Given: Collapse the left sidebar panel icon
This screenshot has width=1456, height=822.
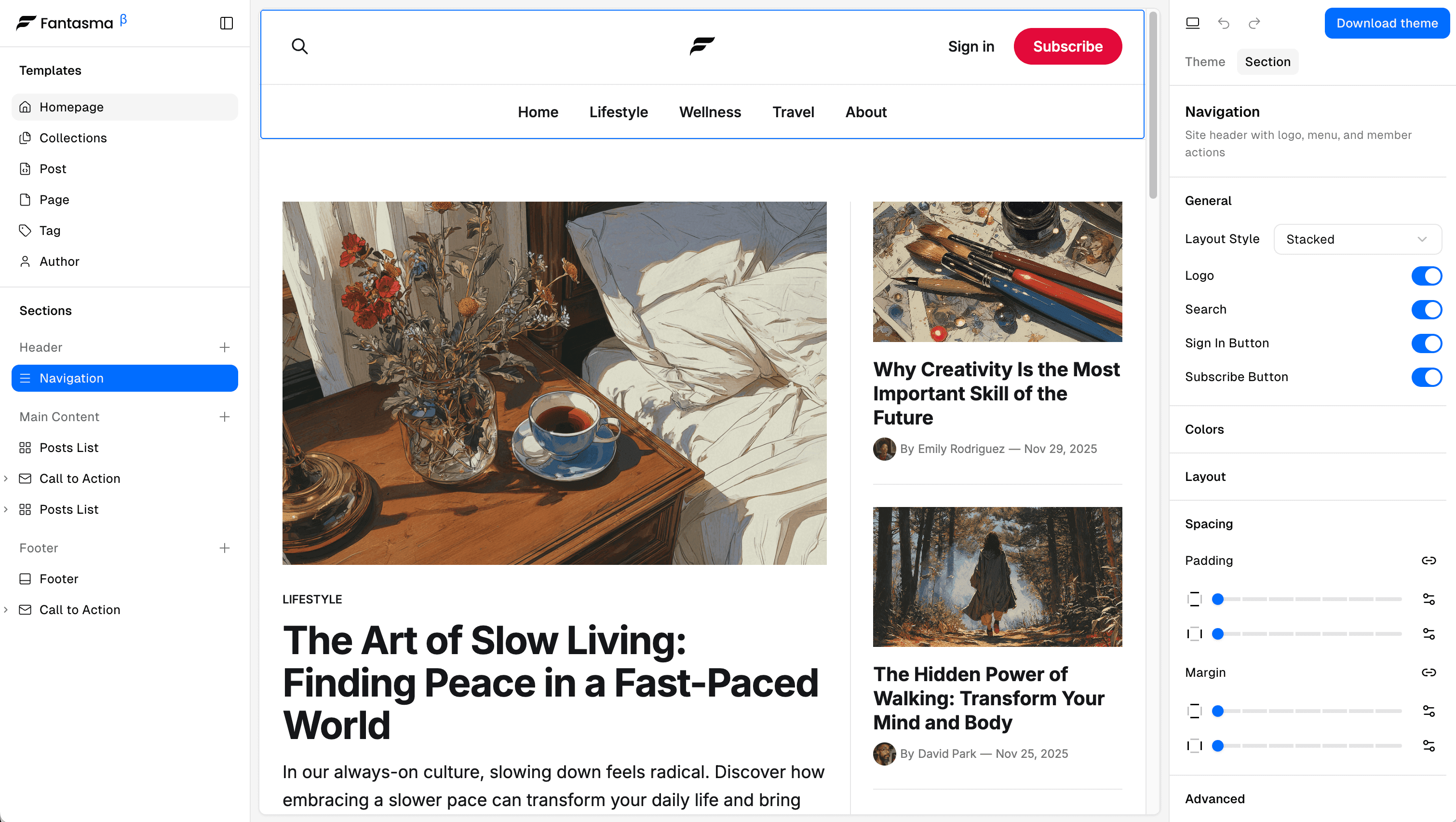Looking at the screenshot, I should click(226, 23).
